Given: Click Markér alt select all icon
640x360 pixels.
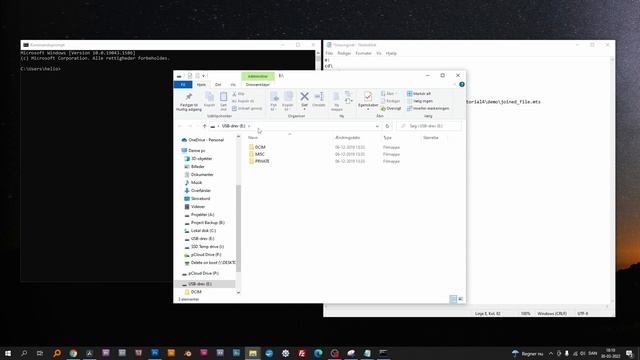Looking at the screenshot, I should click(x=409, y=94).
